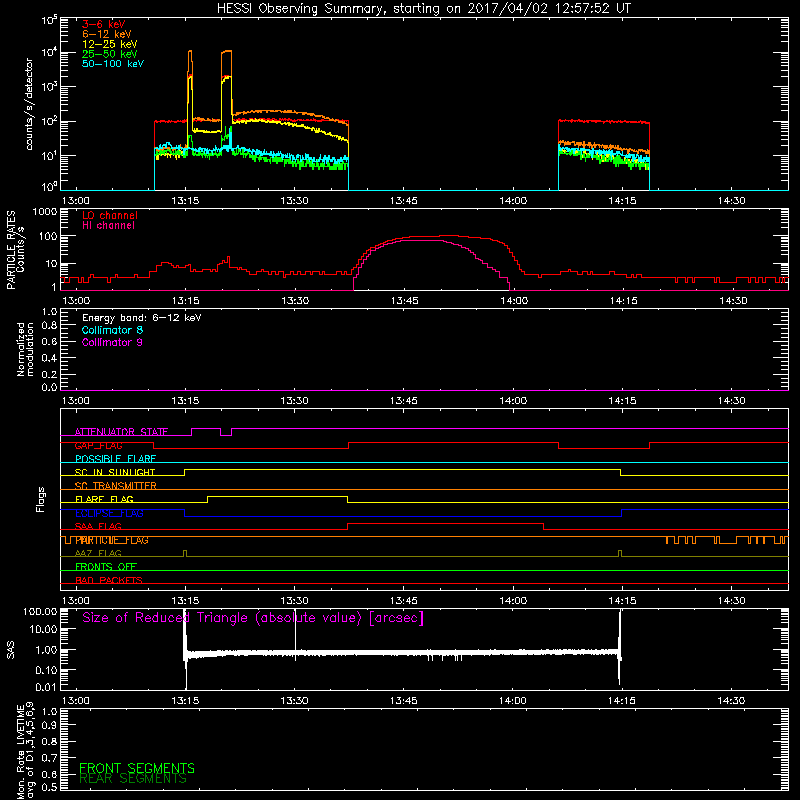800x800 pixels.
Task: Click the 'PARTICLE_FLAG' flag label
Action: coord(112,540)
